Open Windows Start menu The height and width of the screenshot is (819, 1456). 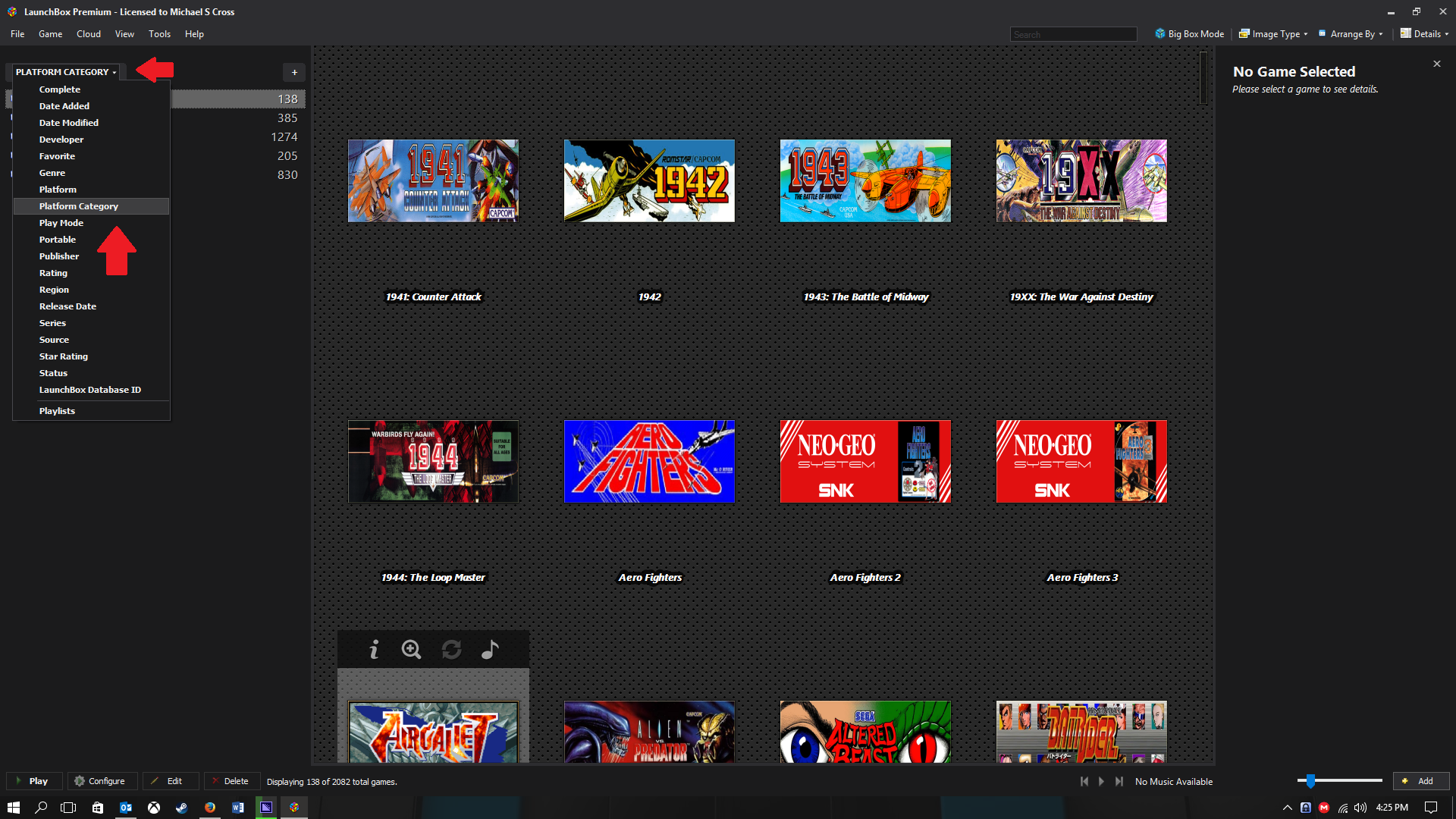click(14, 808)
